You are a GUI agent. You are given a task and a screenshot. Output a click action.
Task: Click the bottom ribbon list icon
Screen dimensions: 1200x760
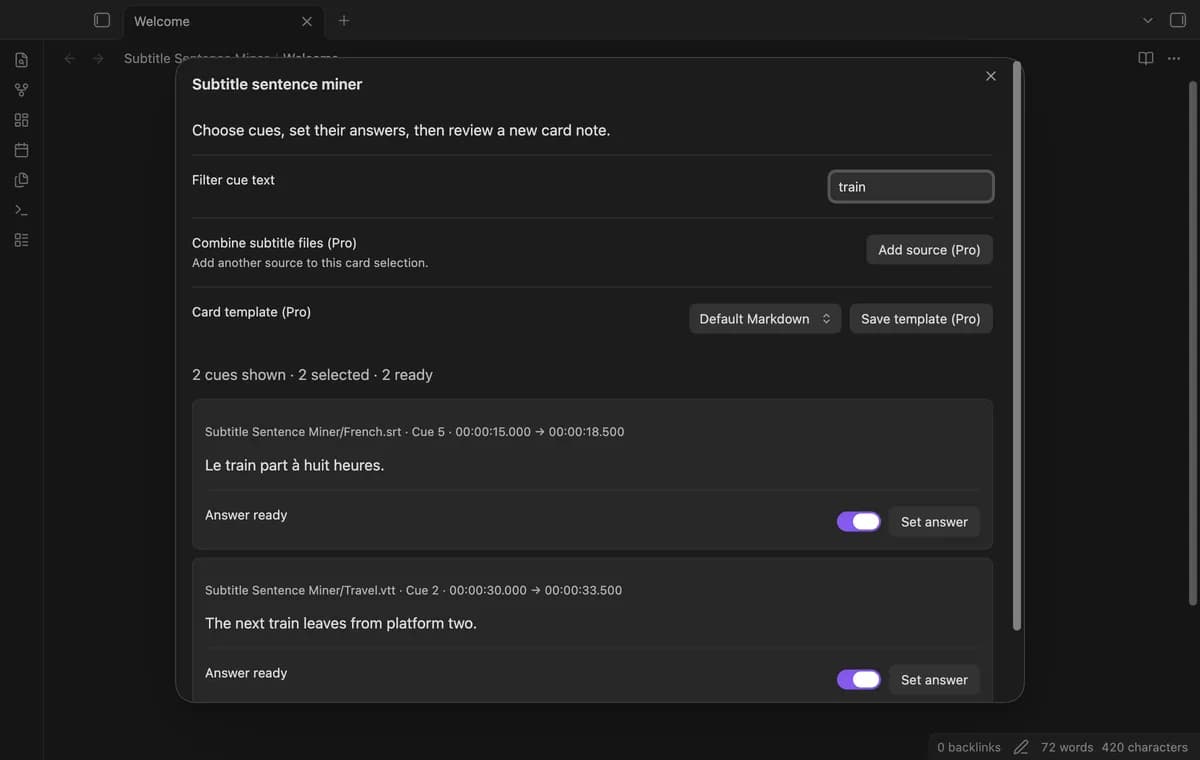click(x=21, y=240)
